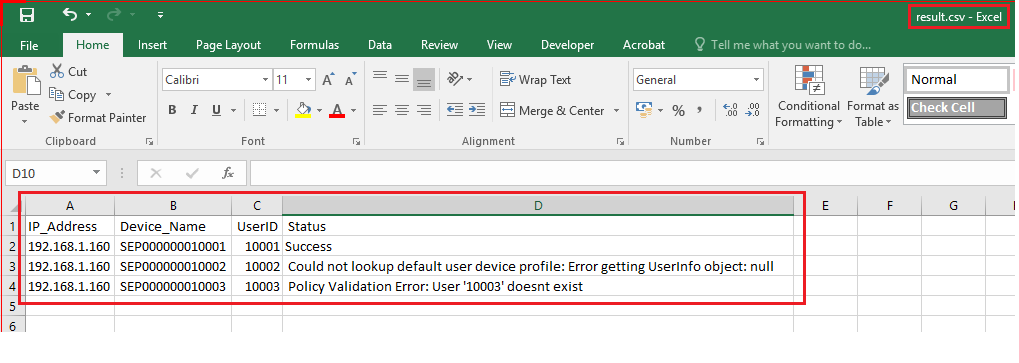Click the Insert Function fx icon
The image size is (1019, 363).
(x=228, y=173)
